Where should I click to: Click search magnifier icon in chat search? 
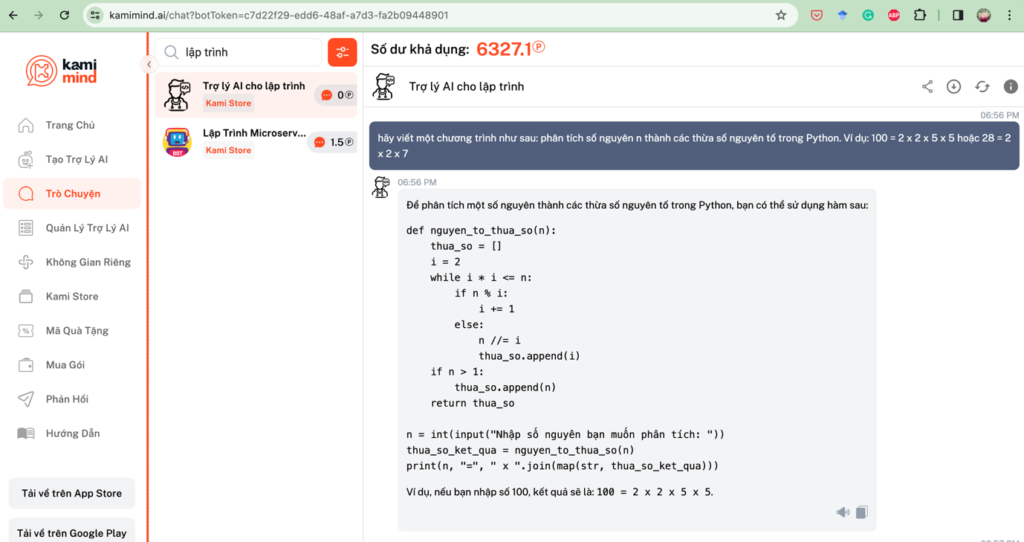pyautogui.click(x=172, y=52)
